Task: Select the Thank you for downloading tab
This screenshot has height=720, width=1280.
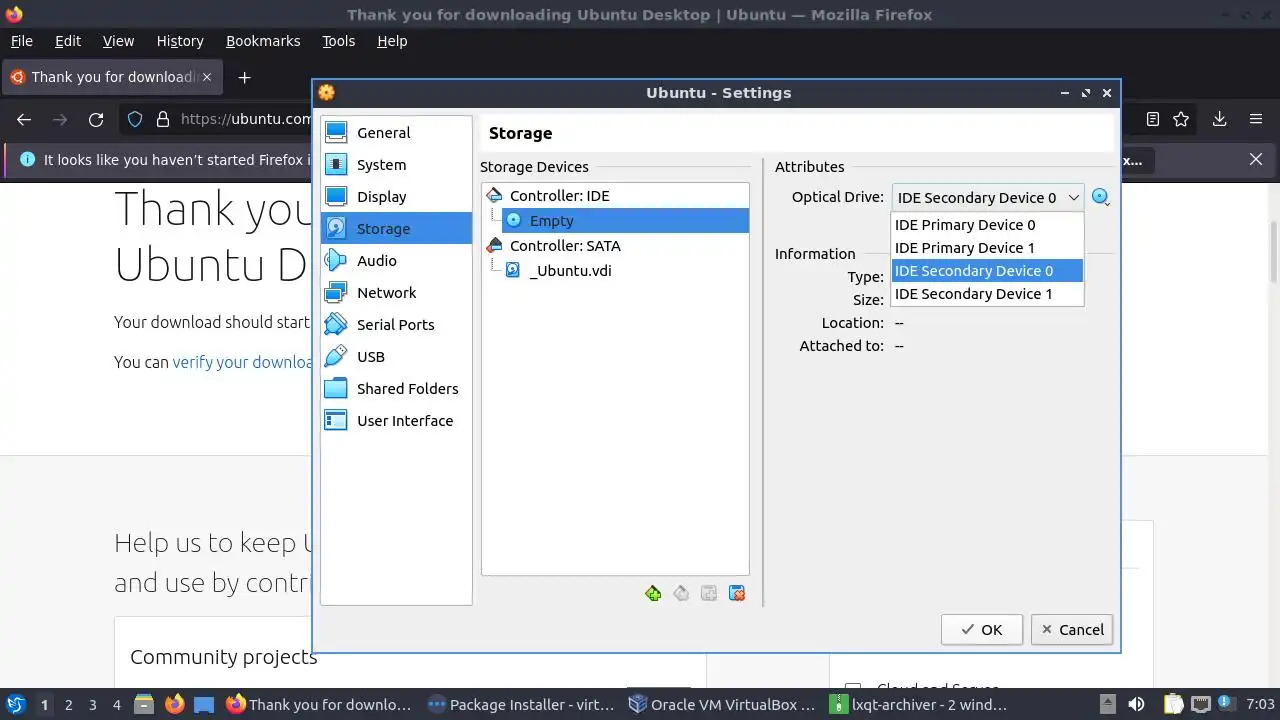Action: pyautogui.click(x=112, y=77)
